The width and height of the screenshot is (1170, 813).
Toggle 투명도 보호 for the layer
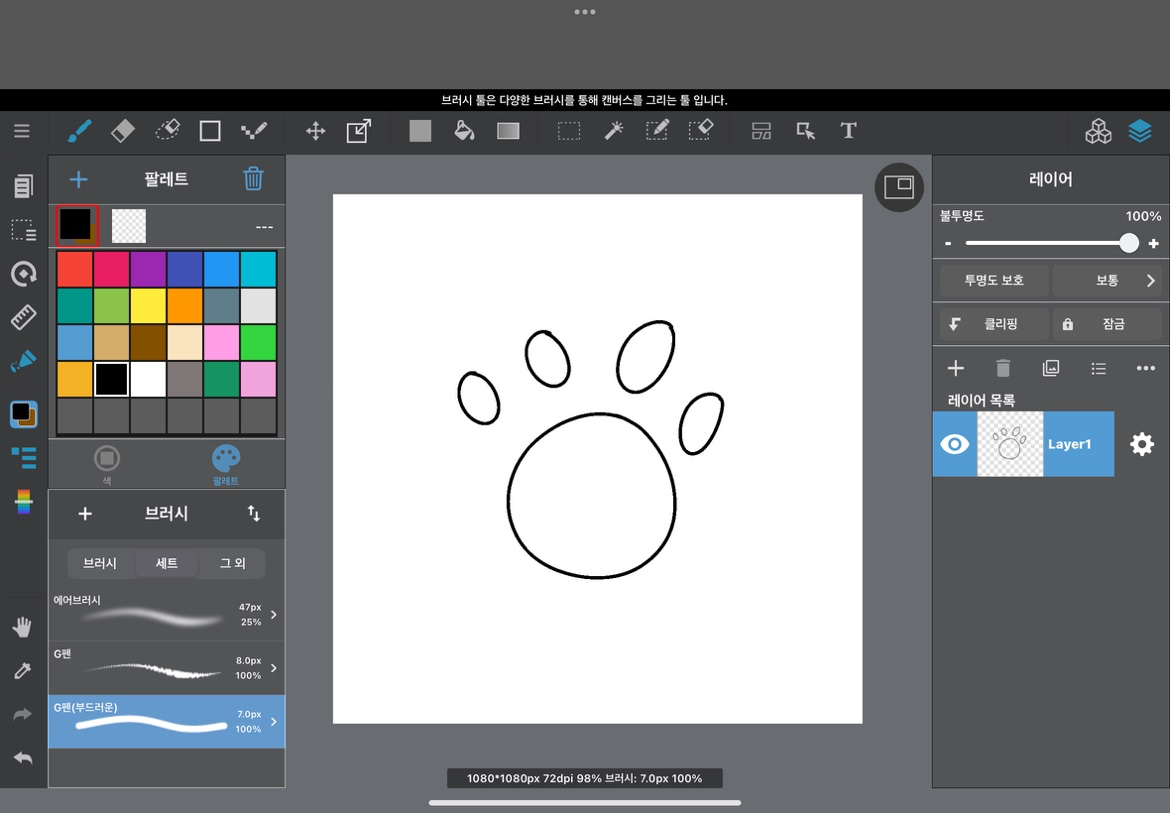point(994,281)
